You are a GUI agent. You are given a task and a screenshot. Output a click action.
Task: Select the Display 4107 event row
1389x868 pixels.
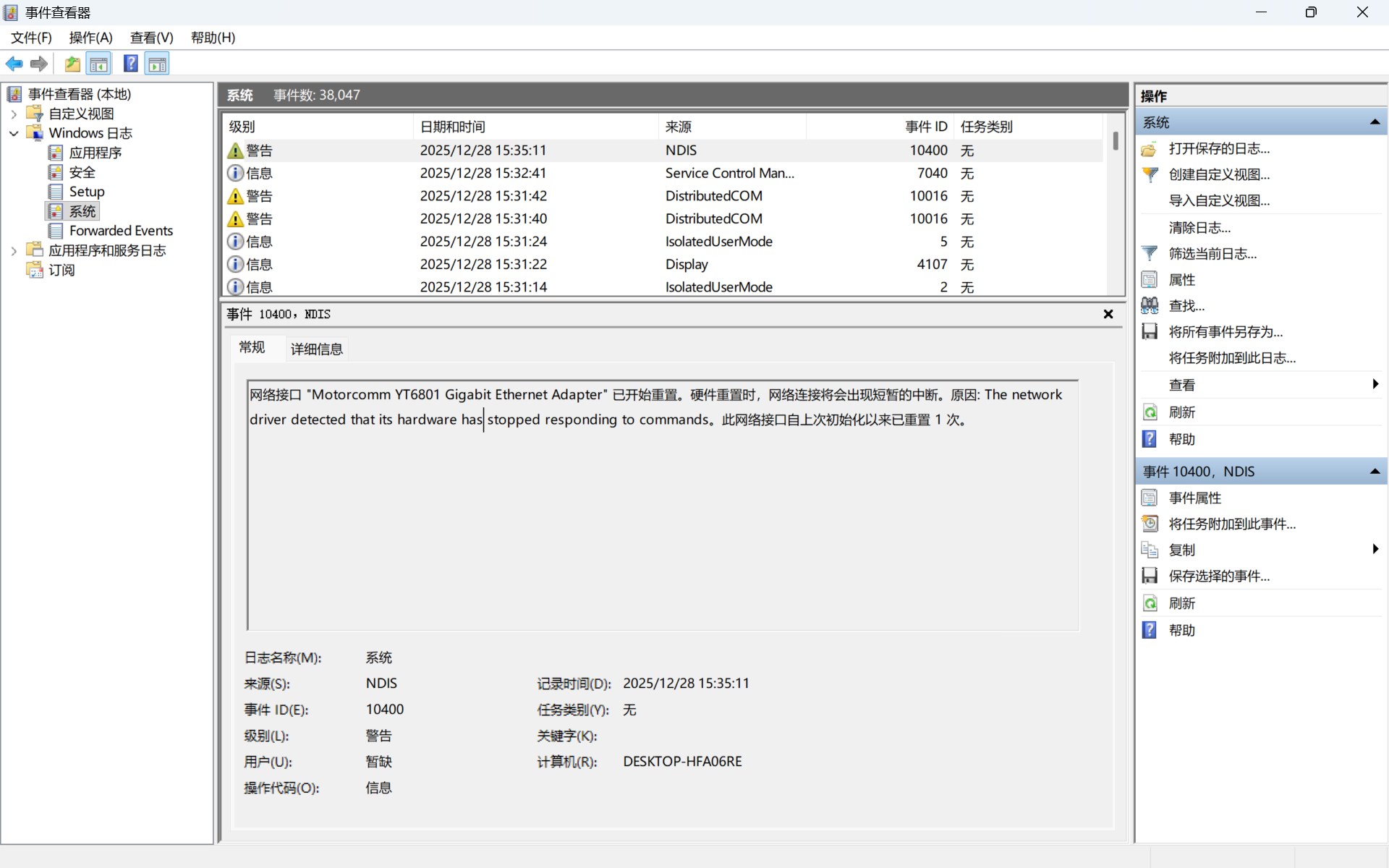click(662, 265)
